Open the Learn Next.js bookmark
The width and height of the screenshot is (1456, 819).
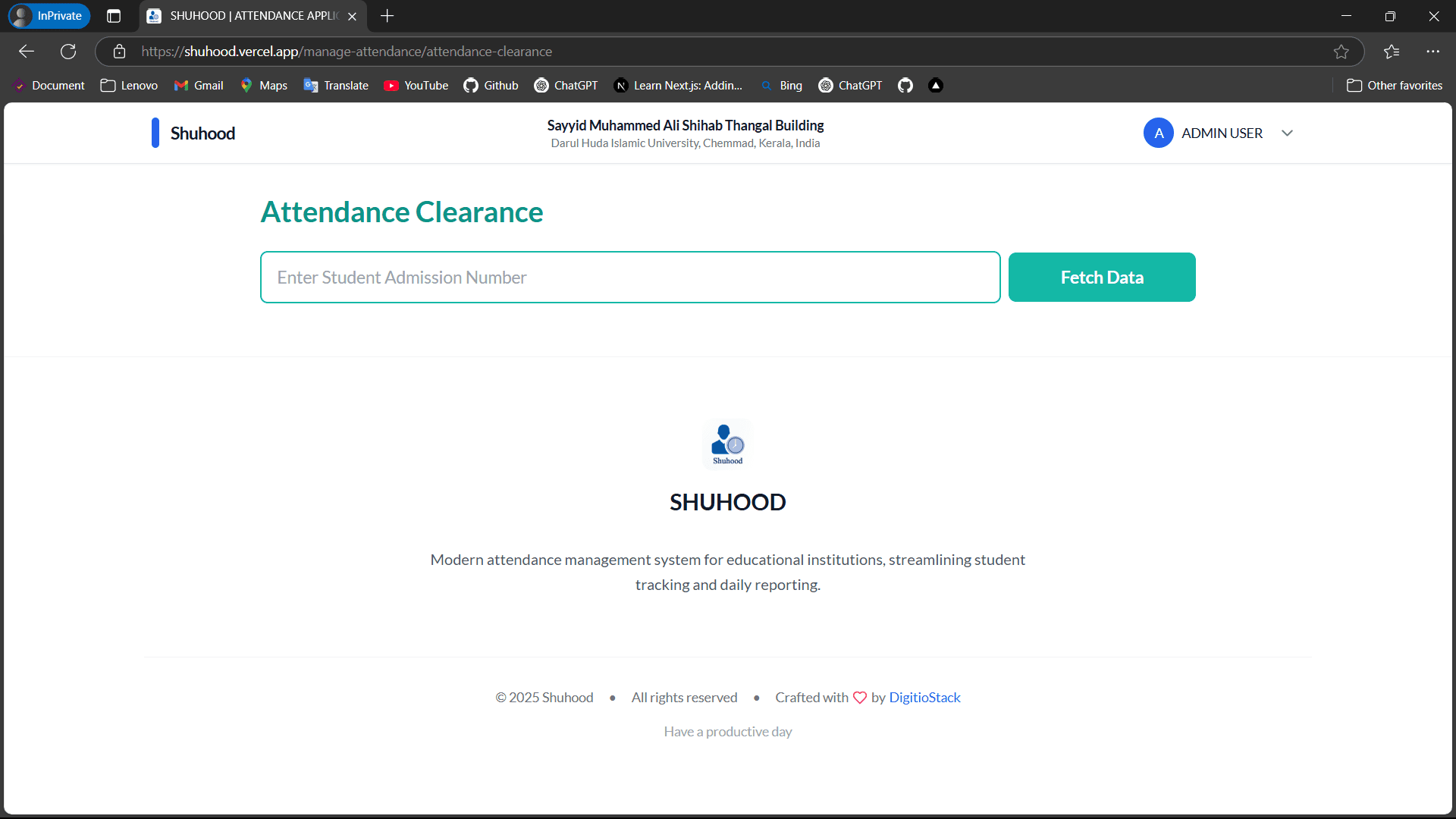click(678, 86)
